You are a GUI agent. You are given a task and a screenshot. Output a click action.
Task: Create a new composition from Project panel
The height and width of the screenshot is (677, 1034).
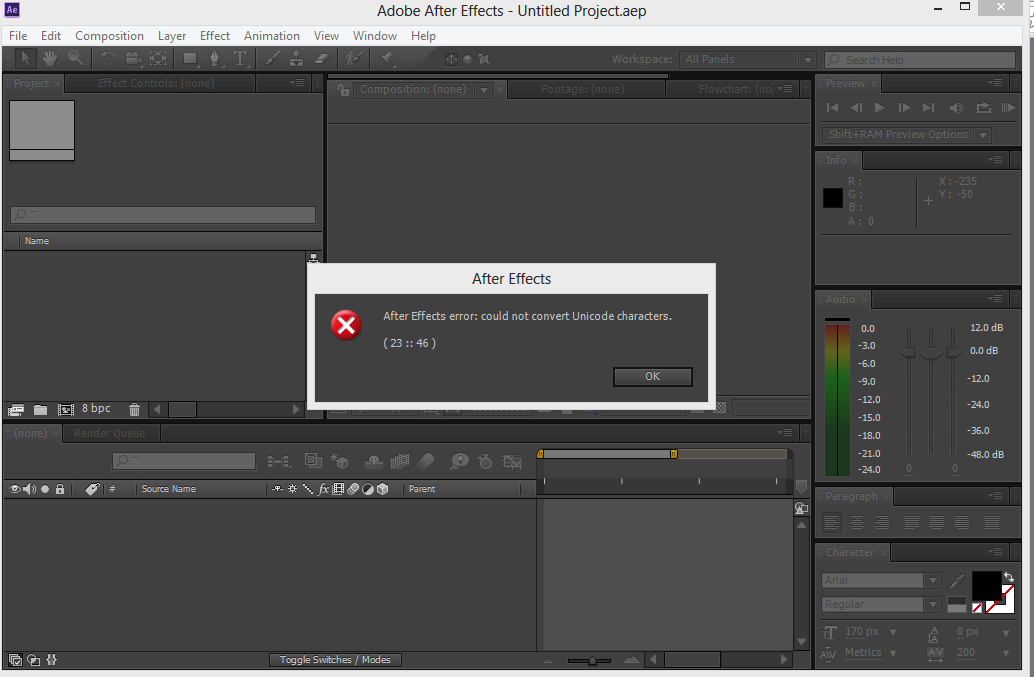point(66,410)
